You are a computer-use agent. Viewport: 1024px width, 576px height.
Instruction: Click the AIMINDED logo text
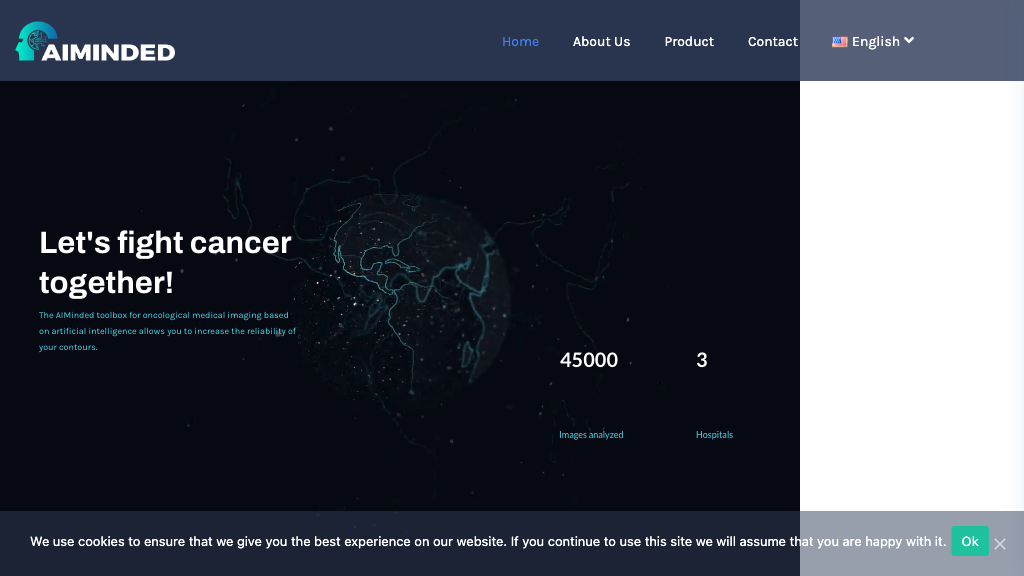tap(109, 52)
